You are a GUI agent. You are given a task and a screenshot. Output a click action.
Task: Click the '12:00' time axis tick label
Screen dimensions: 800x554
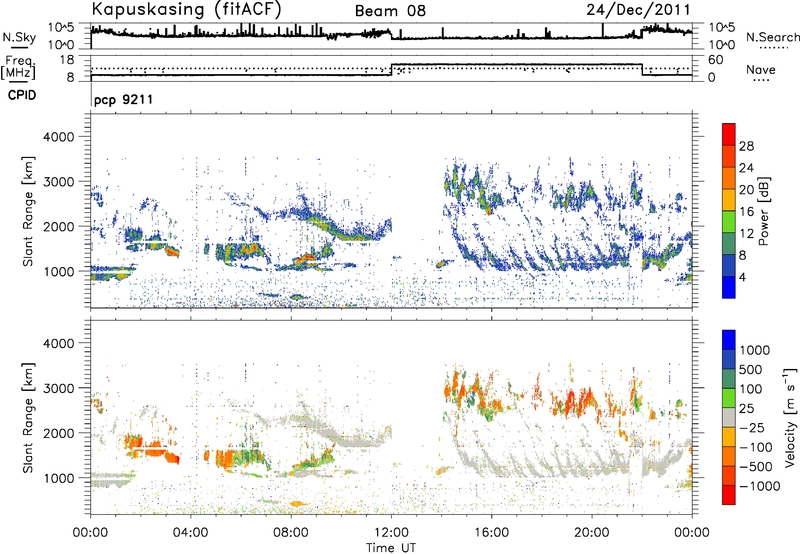click(x=391, y=533)
